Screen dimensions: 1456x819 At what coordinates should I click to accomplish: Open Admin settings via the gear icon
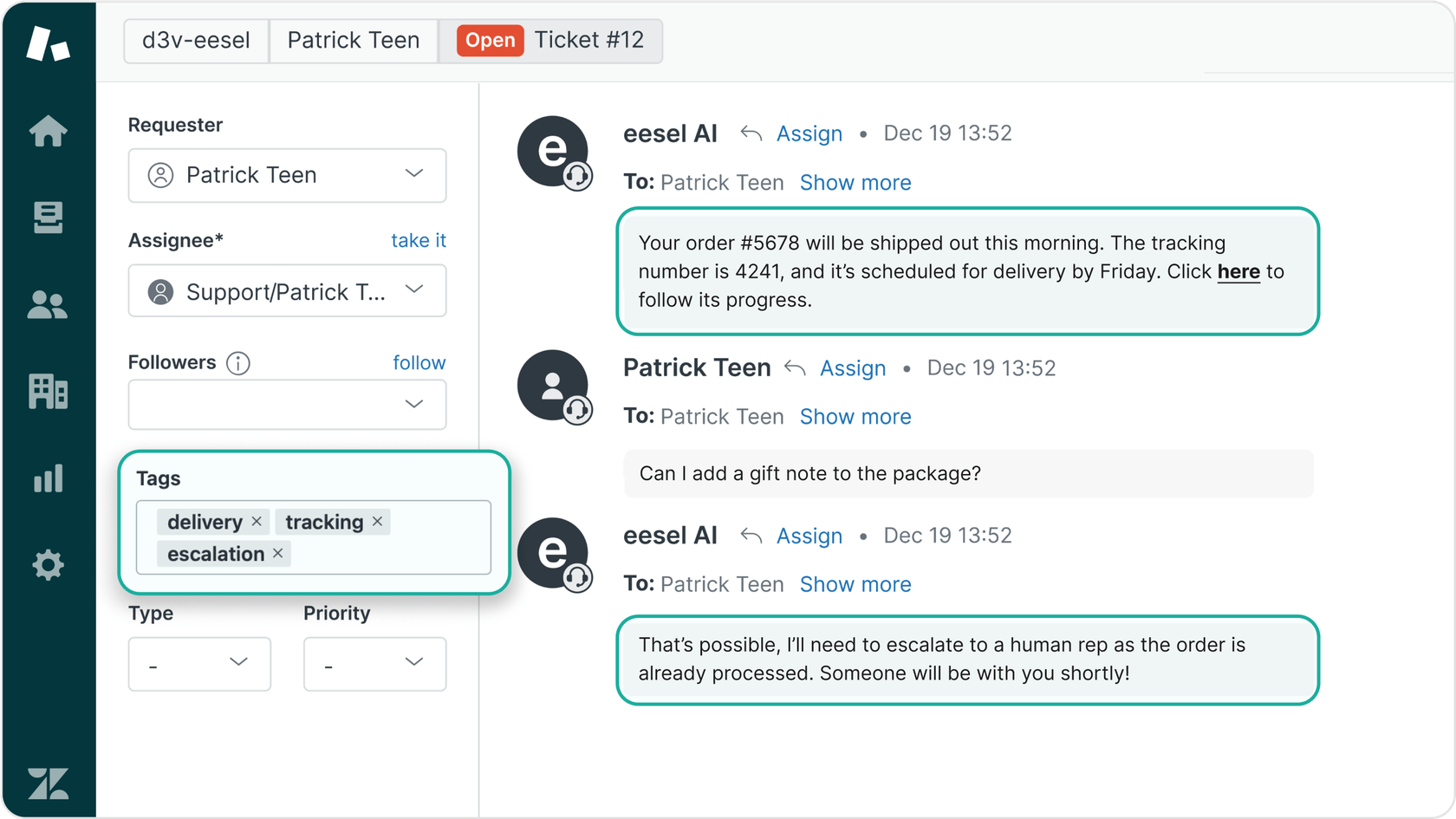(x=48, y=565)
